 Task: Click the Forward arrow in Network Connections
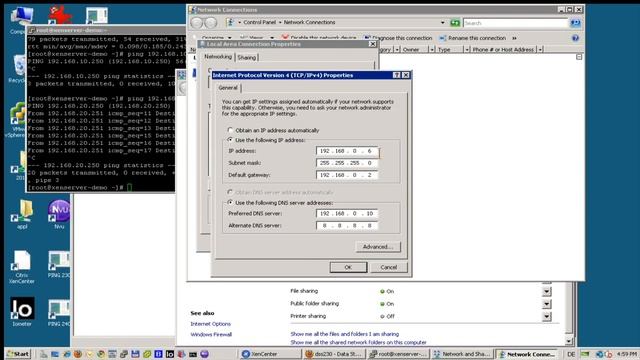[x=211, y=23]
